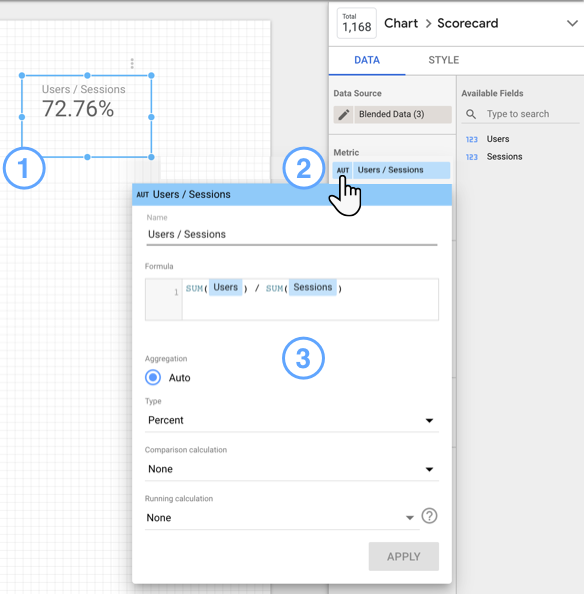Open the three-dot menu above the scorecard
584x594 pixels.
pos(132,63)
